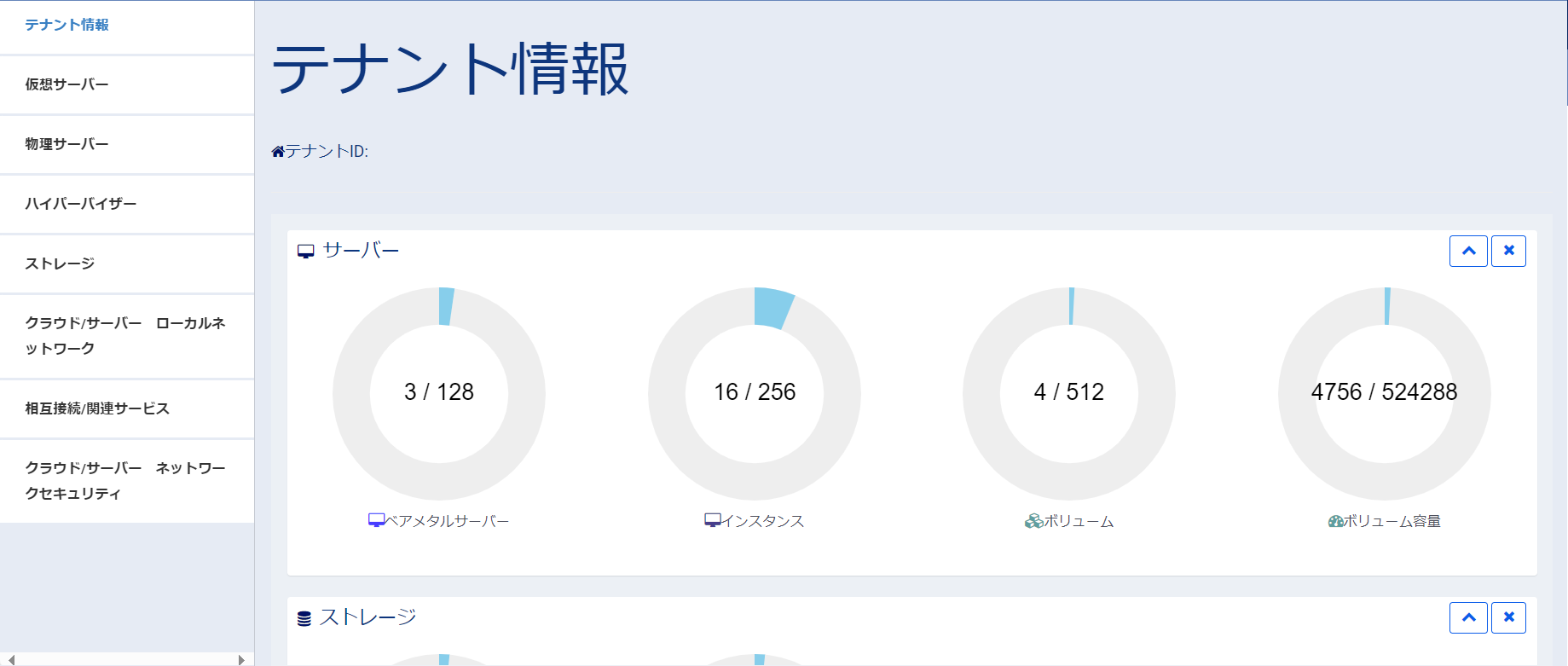Click the ボリューム容量 label
The image size is (1568, 666).
pos(1392,521)
